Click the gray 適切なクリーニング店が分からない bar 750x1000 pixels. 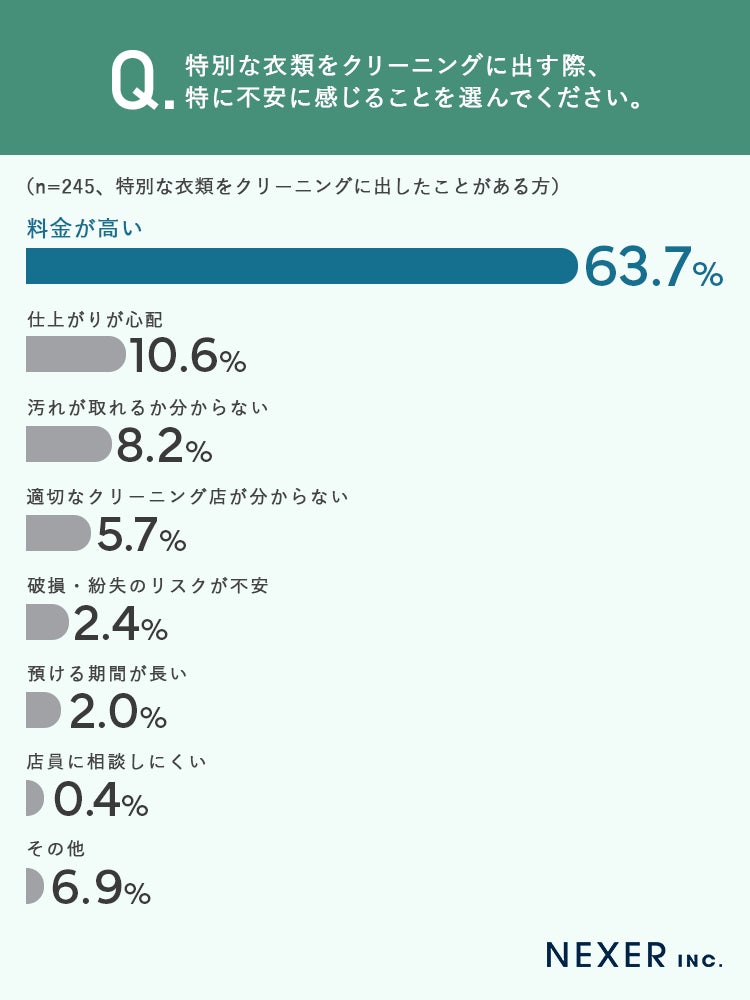click(x=57, y=533)
